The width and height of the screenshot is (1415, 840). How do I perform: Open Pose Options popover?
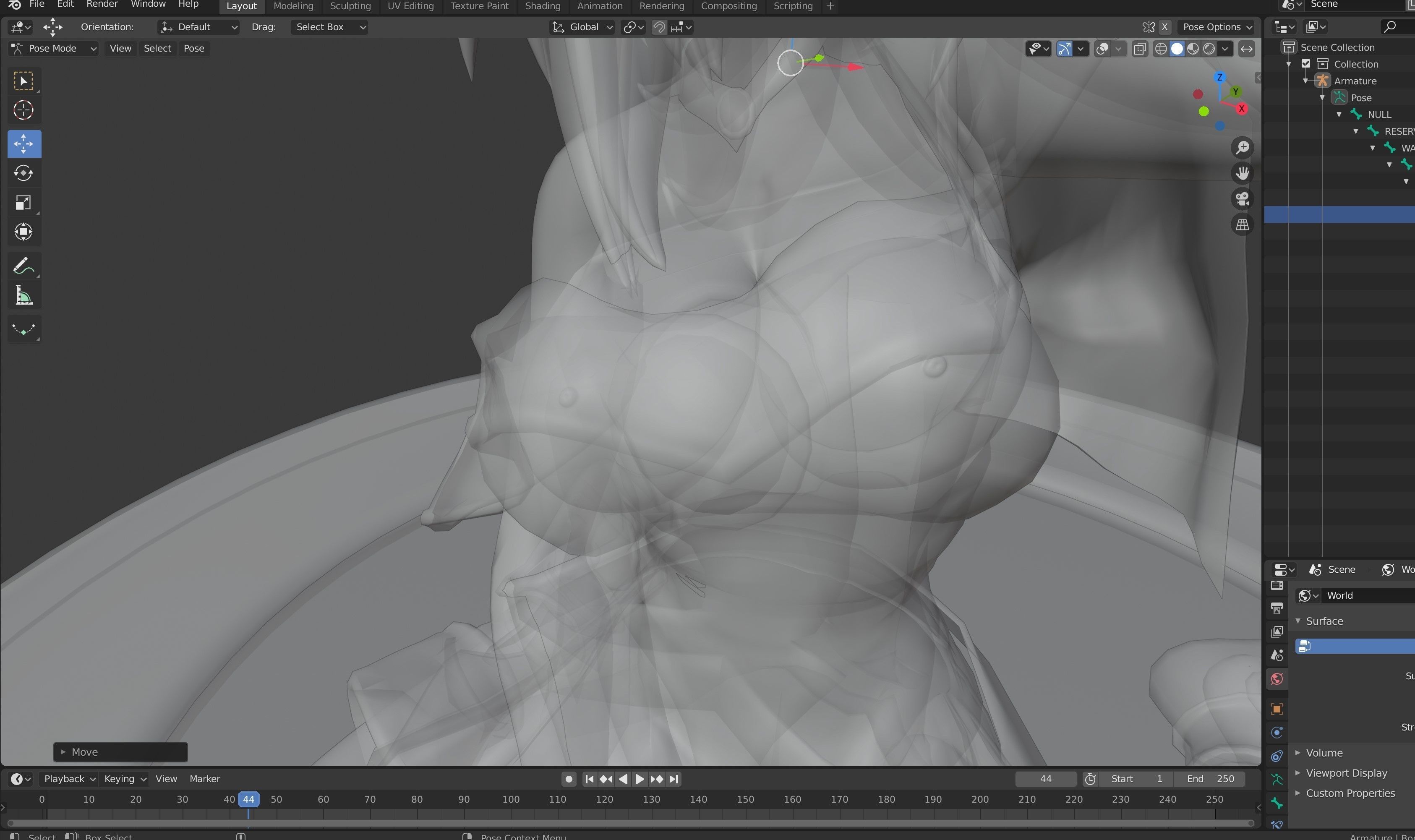pyautogui.click(x=1217, y=27)
